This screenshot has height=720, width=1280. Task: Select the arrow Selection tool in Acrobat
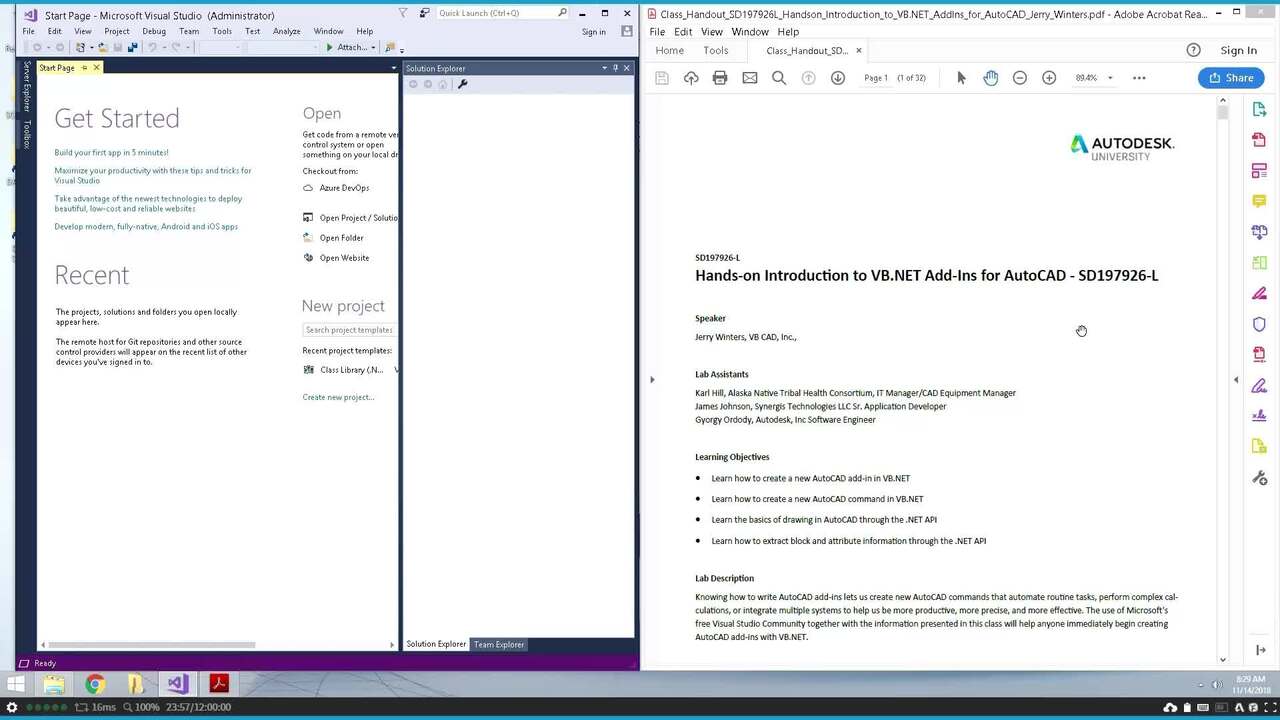pyautogui.click(x=961, y=78)
